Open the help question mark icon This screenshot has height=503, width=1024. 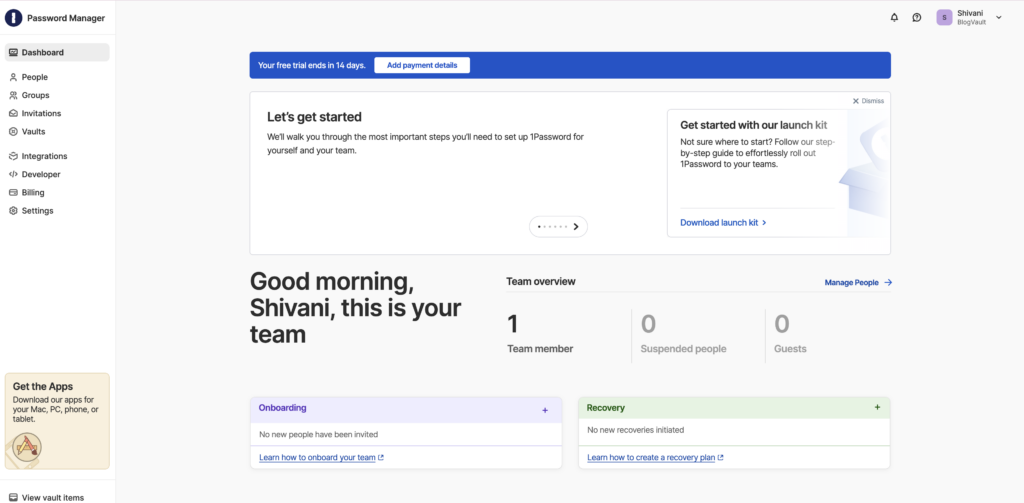pyautogui.click(x=917, y=18)
